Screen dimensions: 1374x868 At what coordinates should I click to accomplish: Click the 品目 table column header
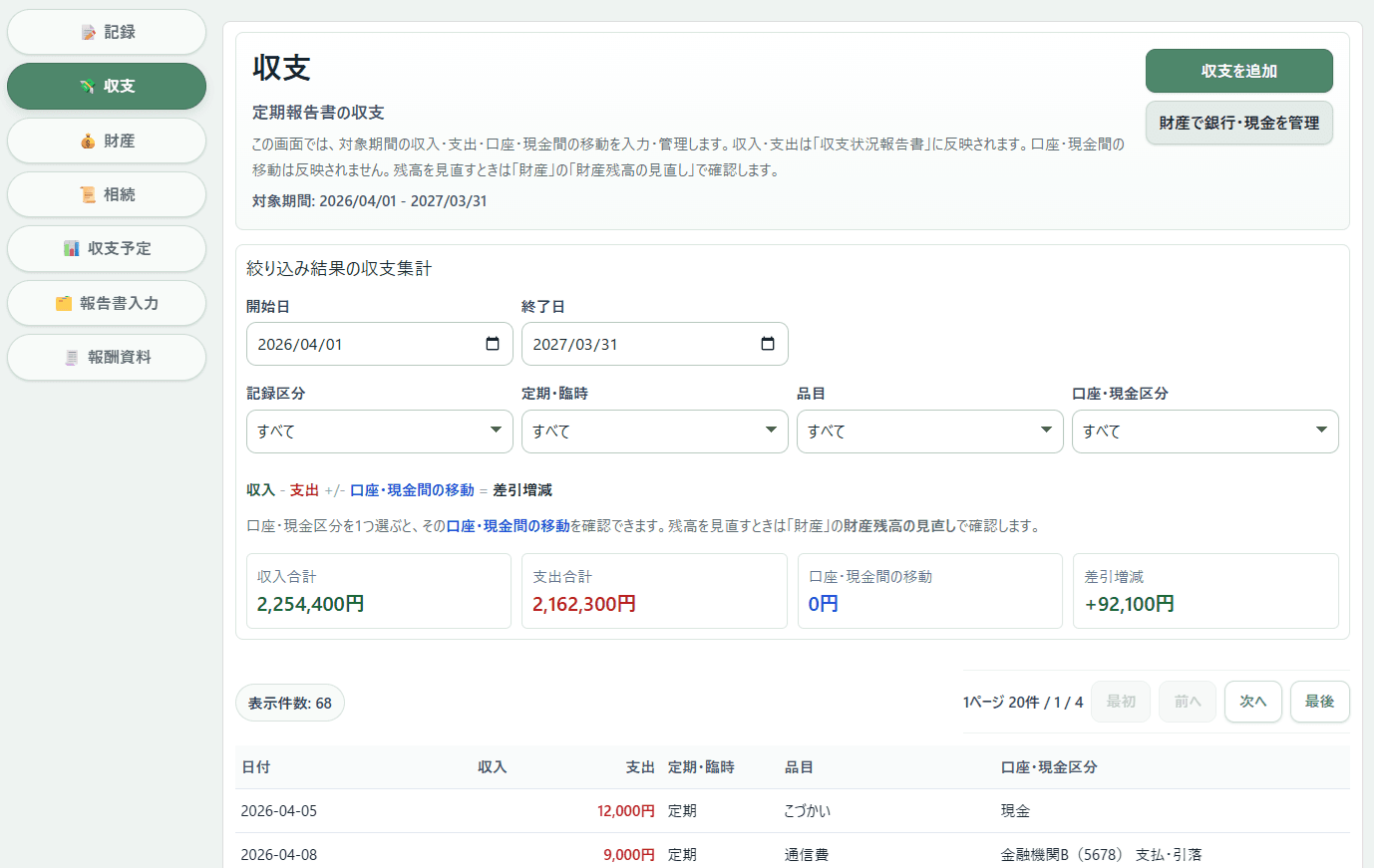pyautogui.click(x=799, y=767)
